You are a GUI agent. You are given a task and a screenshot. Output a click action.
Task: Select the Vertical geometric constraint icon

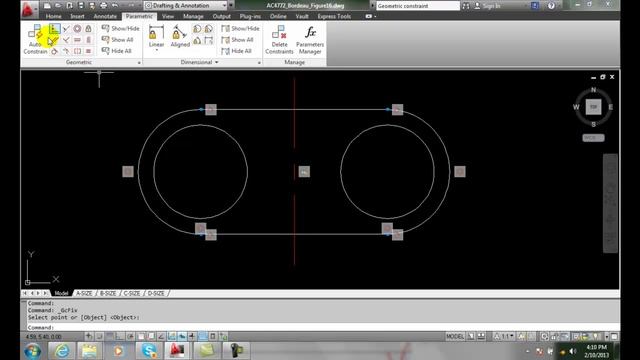[x=88, y=40]
